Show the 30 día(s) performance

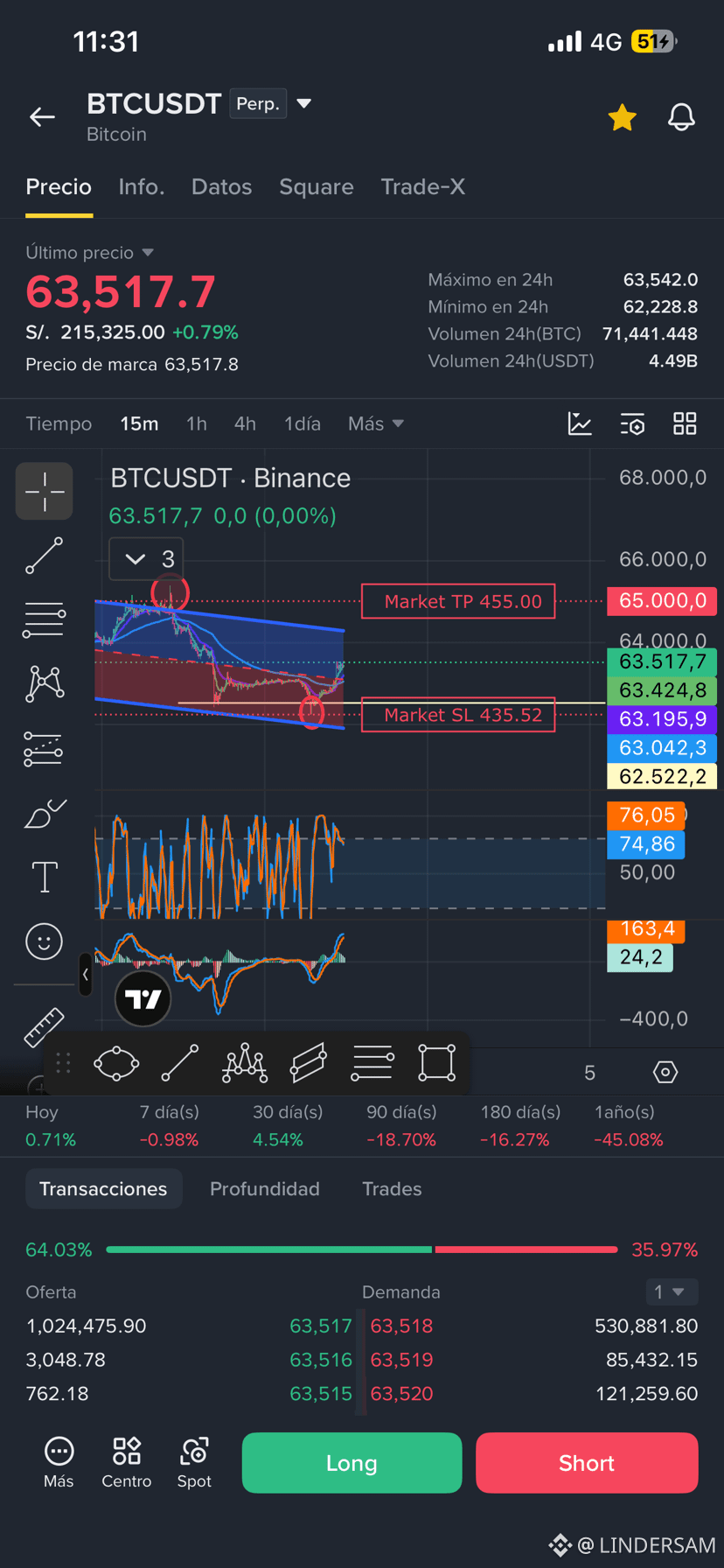click(x=288, y=1125)
